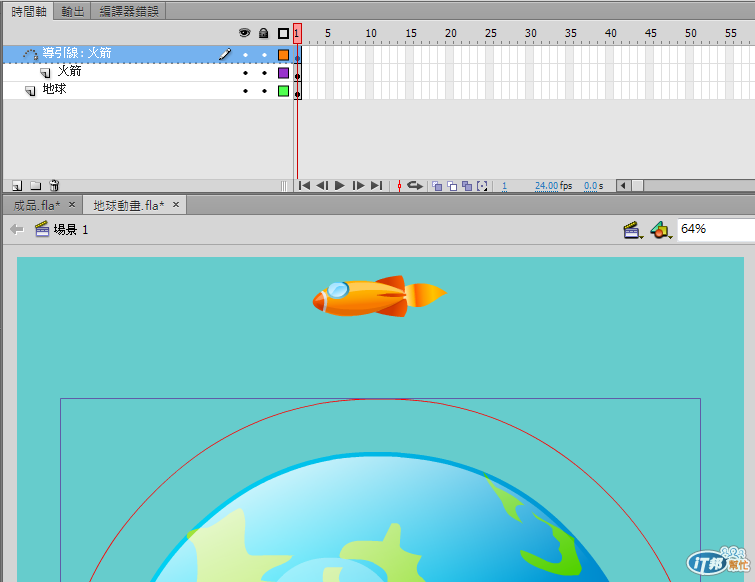Click purple outline swatch of 火箭 layer

point(283,73)
